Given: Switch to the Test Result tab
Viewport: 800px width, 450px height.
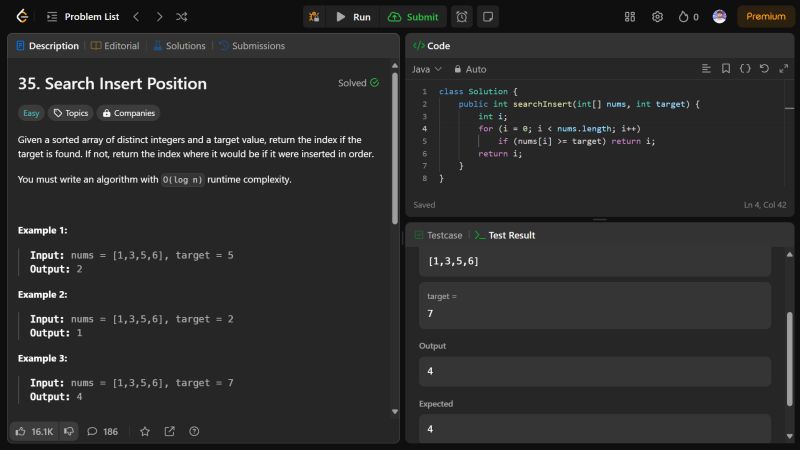Looking at the screenshot, I should [x=505, y=235].
